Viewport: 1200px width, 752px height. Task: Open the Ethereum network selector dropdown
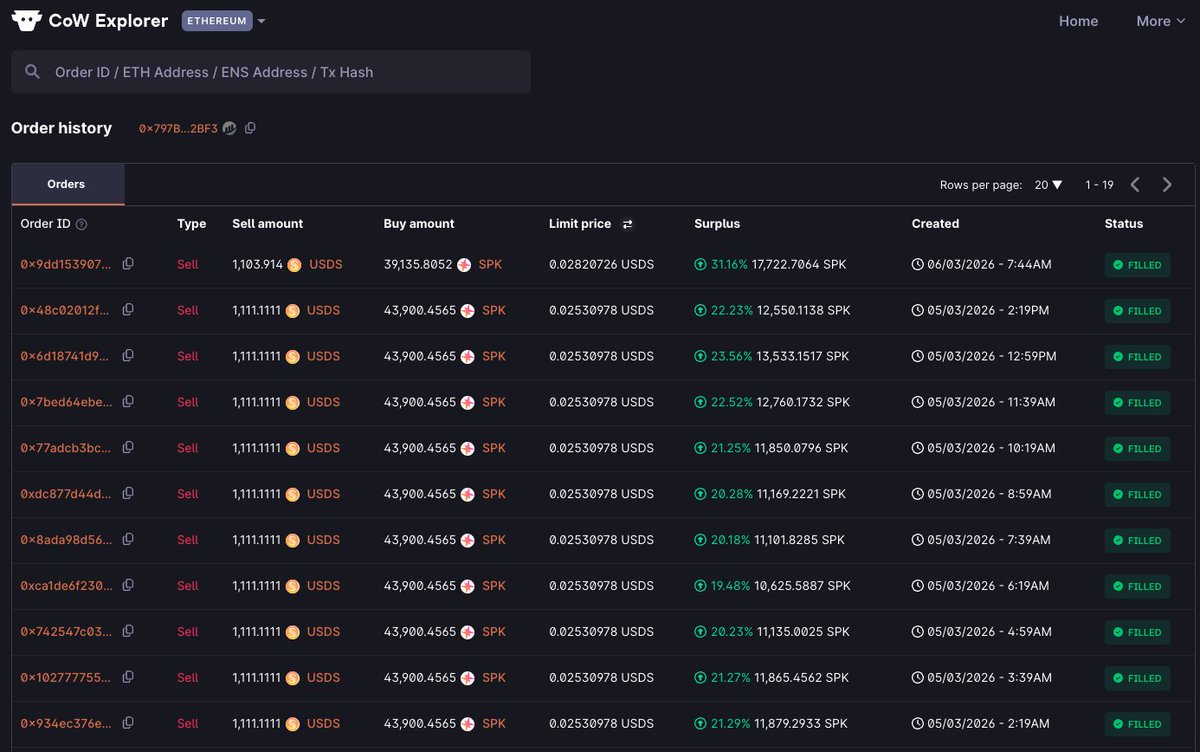224,21
